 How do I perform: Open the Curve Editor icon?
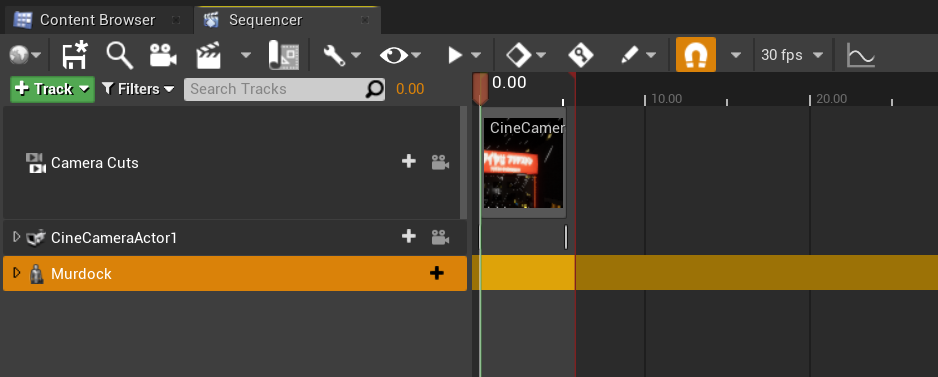pyautogui.click(x=861, y=55)
